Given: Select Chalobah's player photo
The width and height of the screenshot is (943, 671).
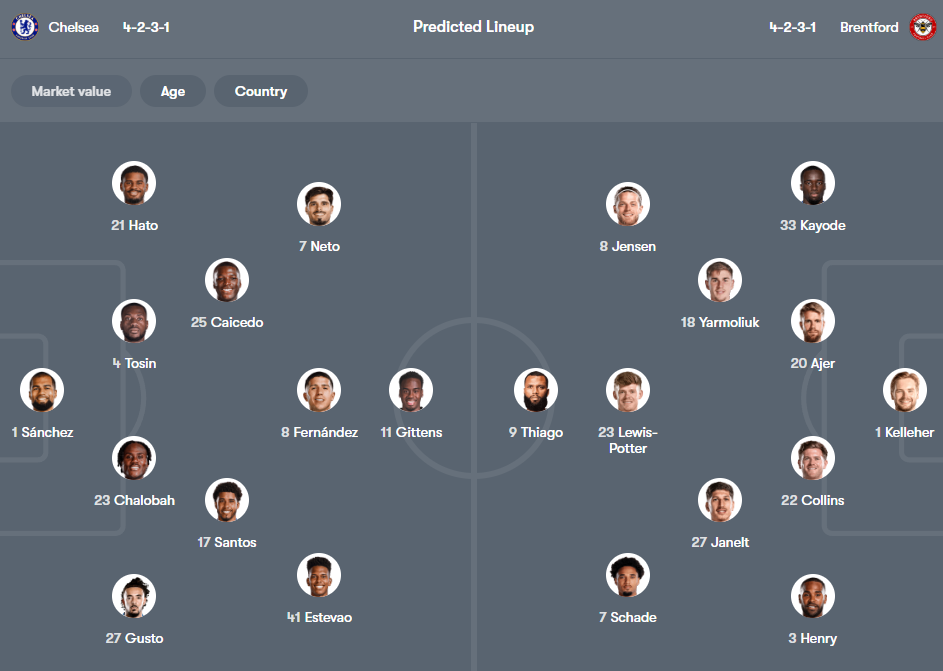Looking at the screenshot, I should point(134,458).
